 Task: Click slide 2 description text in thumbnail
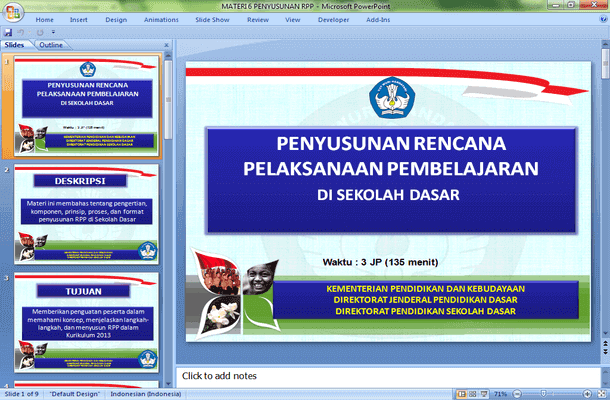point(87,211)
